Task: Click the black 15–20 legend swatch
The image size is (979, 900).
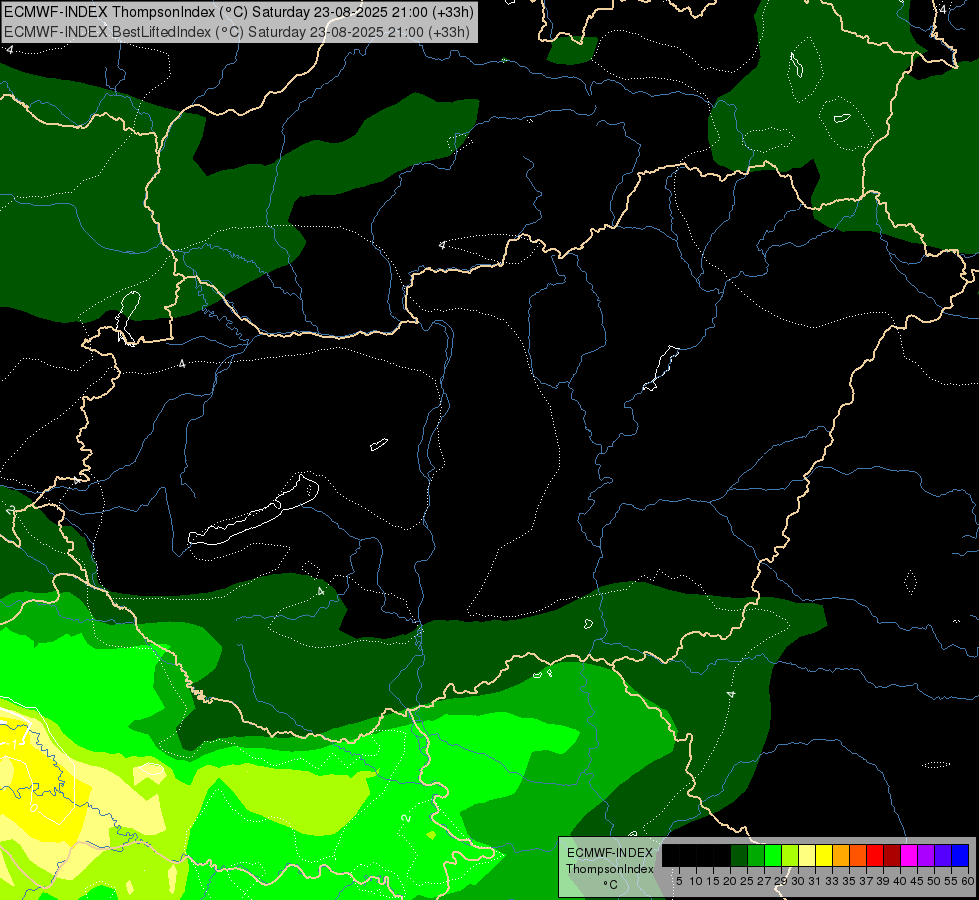Action: coord(722,855)
